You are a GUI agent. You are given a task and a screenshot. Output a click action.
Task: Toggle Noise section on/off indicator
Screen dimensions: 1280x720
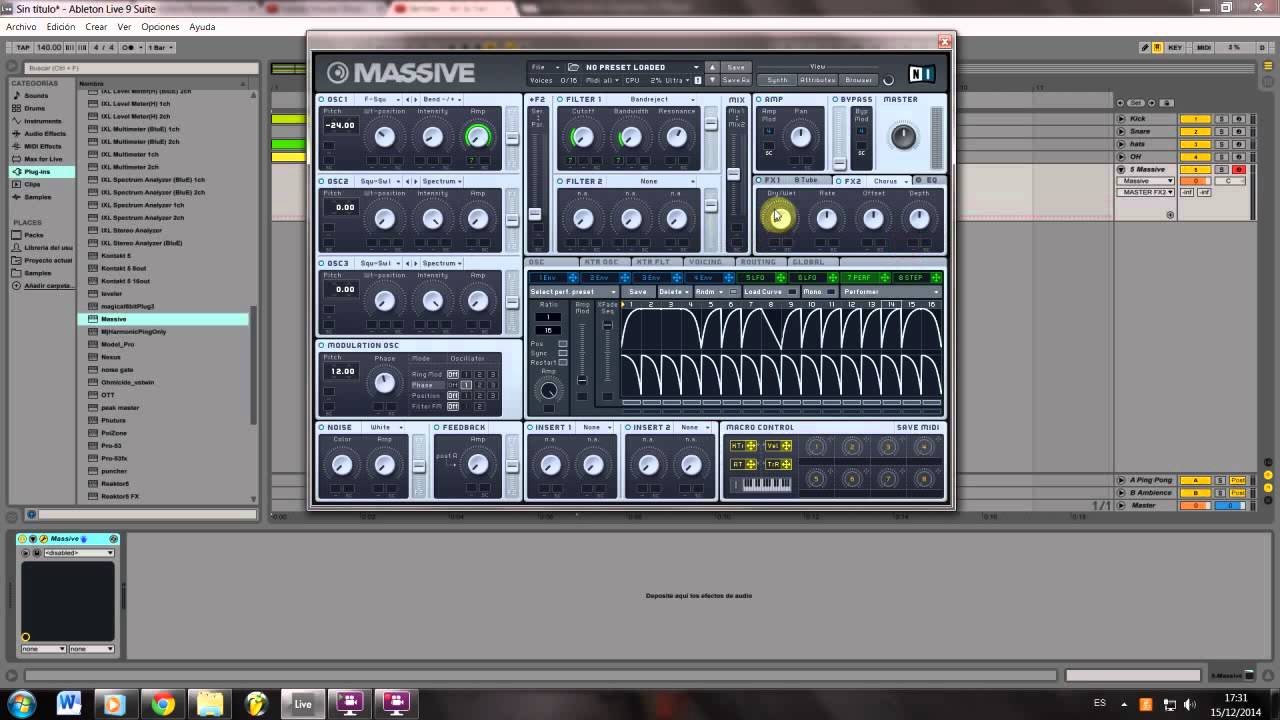(x=322, y=428)
